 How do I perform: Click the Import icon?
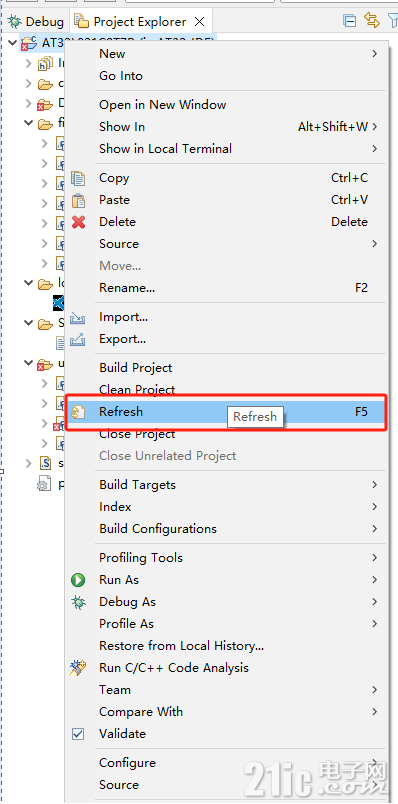click(77, 317)
